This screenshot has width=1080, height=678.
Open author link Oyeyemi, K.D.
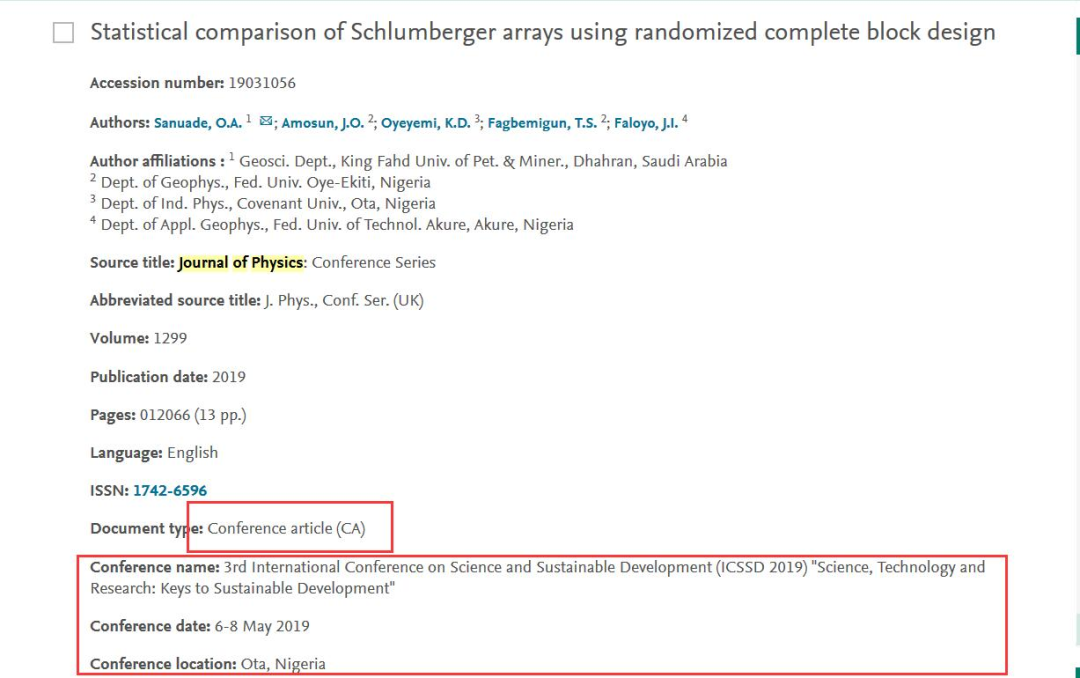click(x=426, y=123)
